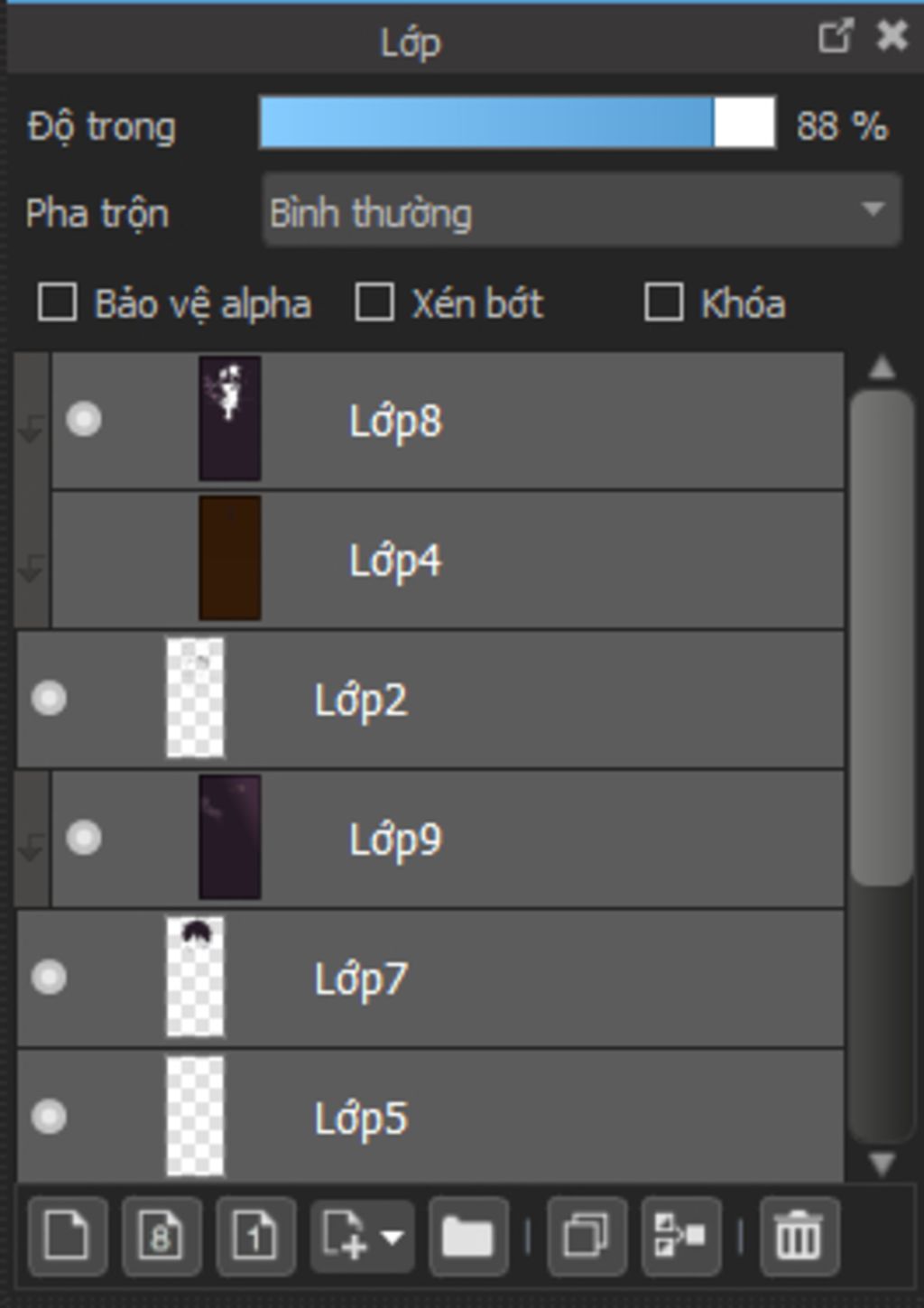
Task: Open the Pha trộn blend mode dropdown
Action: click(581, 210)
